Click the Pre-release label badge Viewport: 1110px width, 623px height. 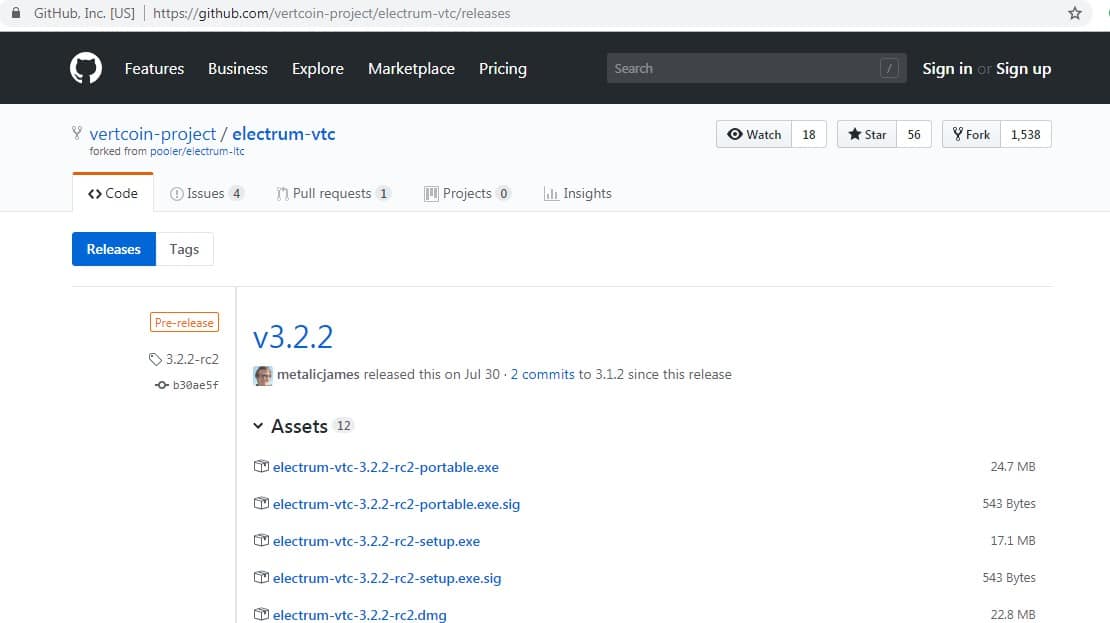pos(184,322)
